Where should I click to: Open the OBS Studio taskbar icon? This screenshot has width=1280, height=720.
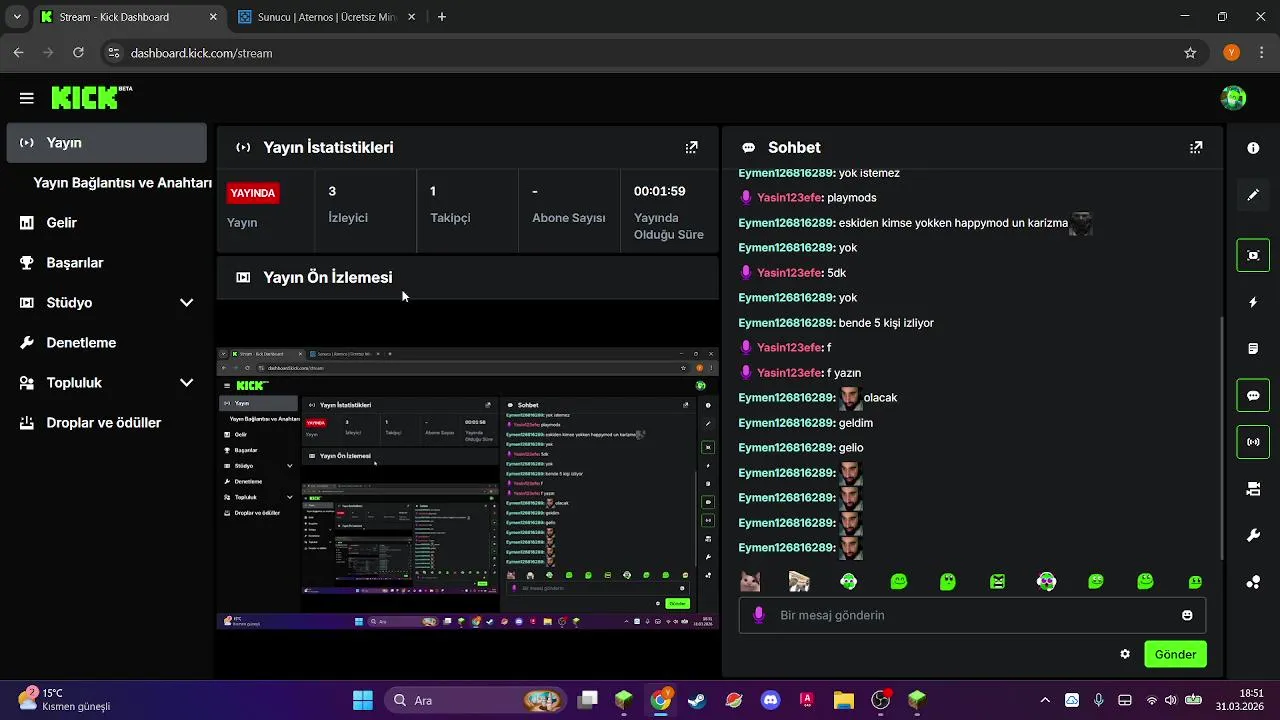881,700
